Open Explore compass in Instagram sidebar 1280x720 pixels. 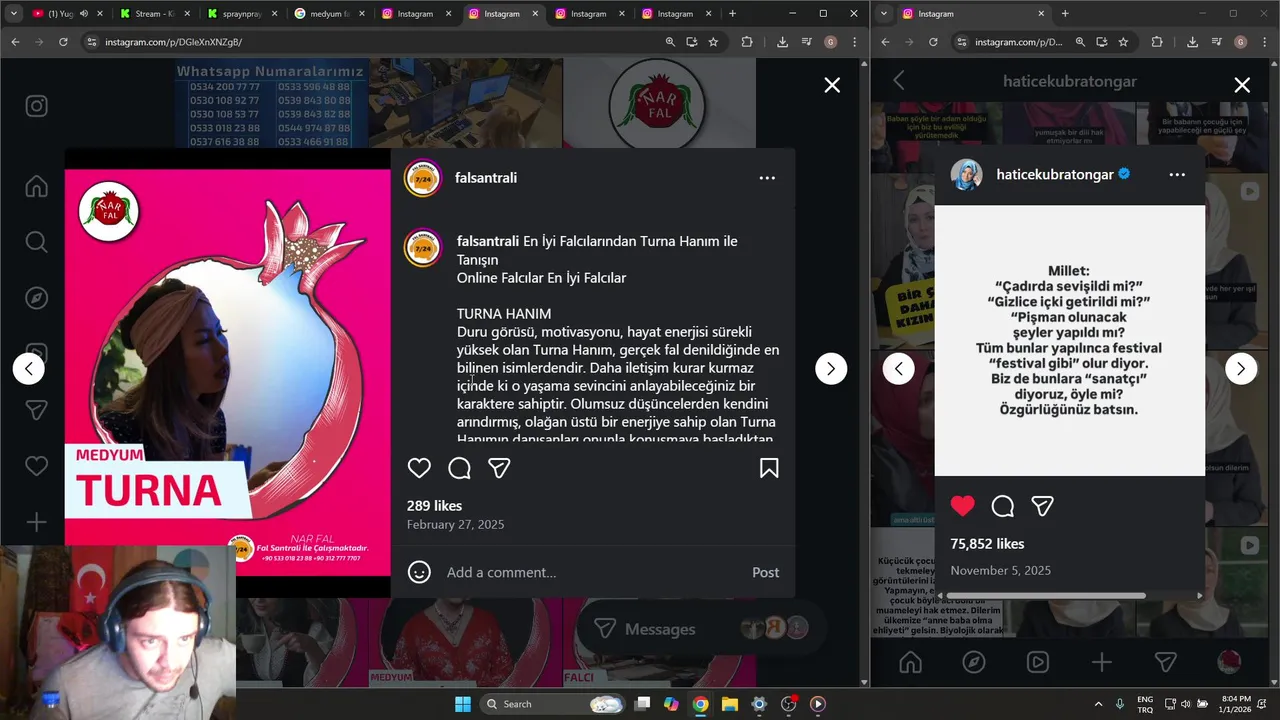point(37,298)
